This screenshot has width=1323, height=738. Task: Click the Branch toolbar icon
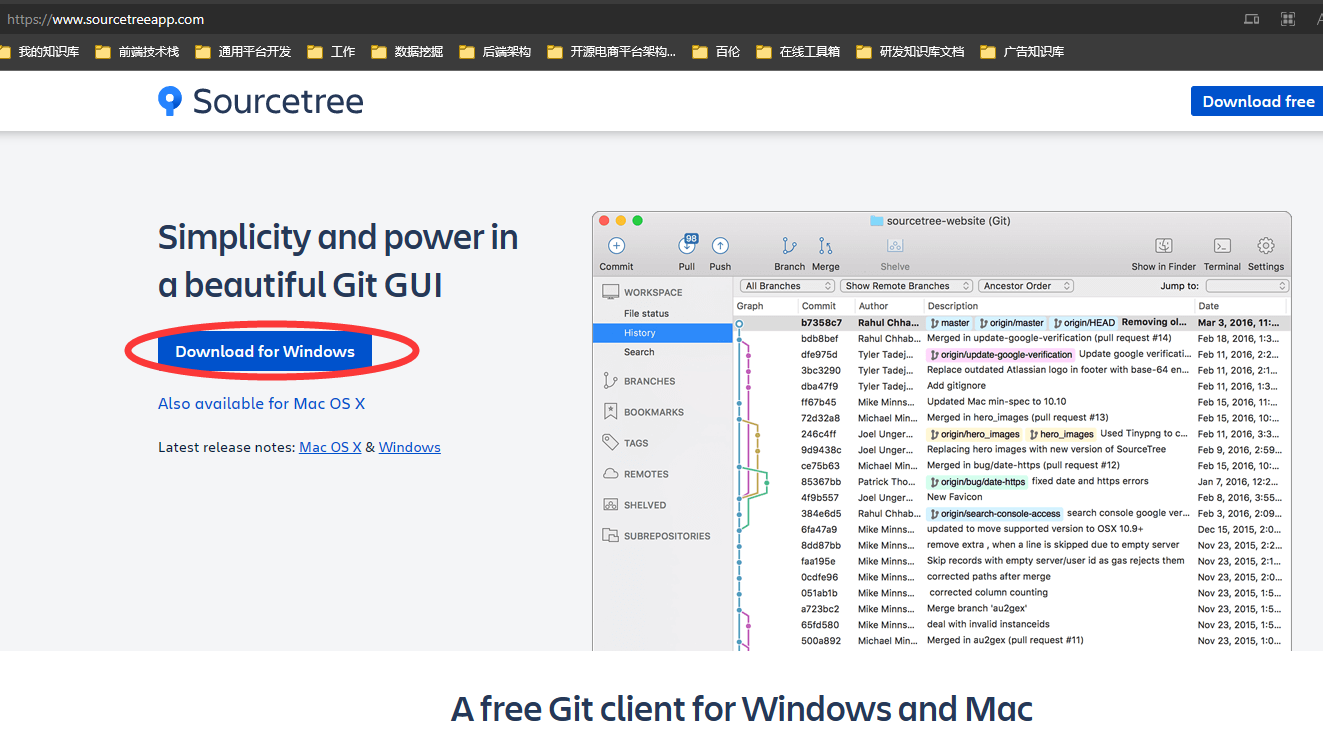point(789,246)
